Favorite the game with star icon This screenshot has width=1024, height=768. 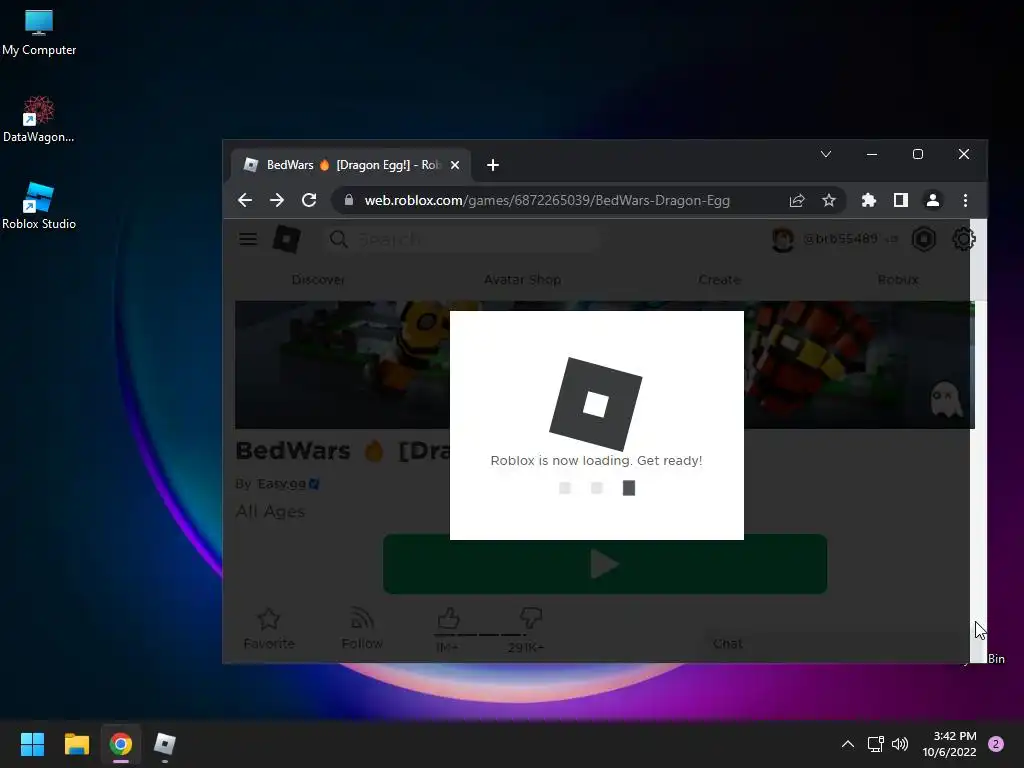[268, 628]
